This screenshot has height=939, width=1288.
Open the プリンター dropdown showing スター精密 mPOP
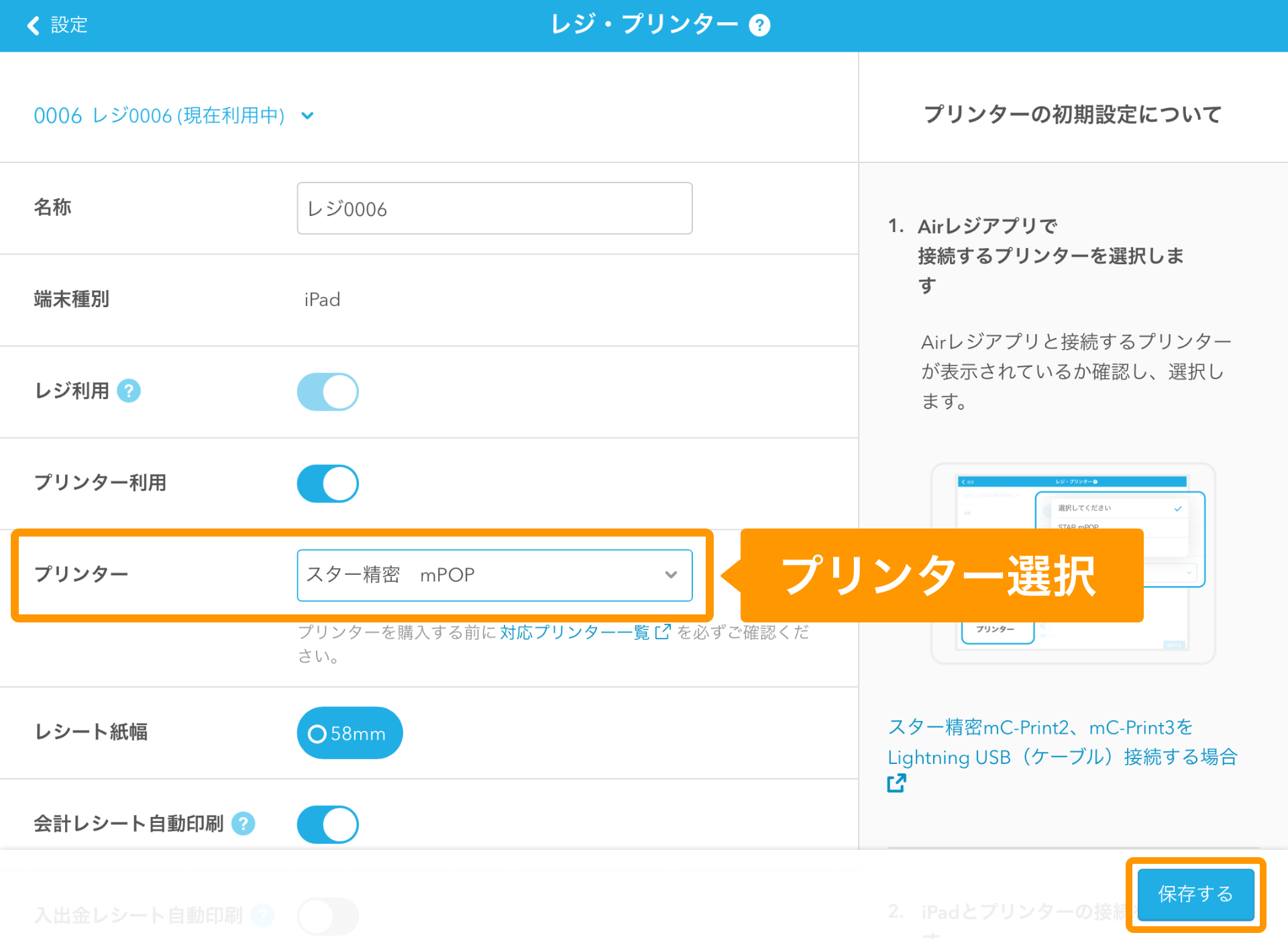494,575
